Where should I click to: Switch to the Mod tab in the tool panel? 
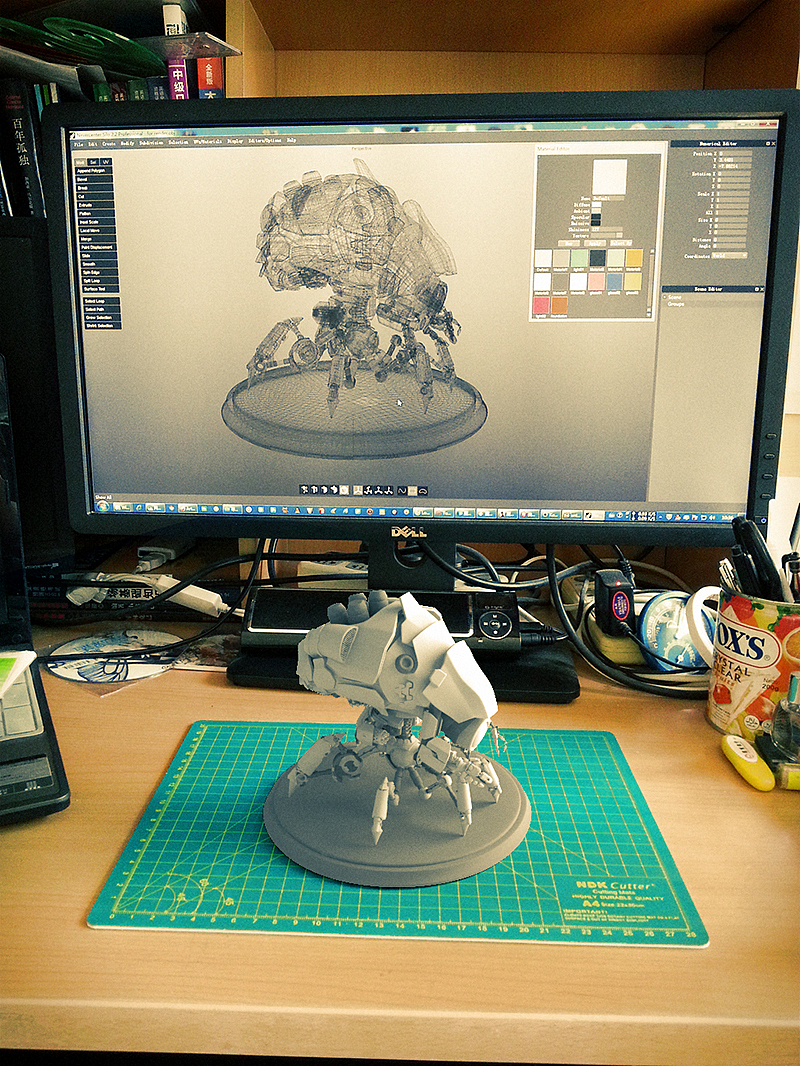pyautogui.click(x=80, y=162)
